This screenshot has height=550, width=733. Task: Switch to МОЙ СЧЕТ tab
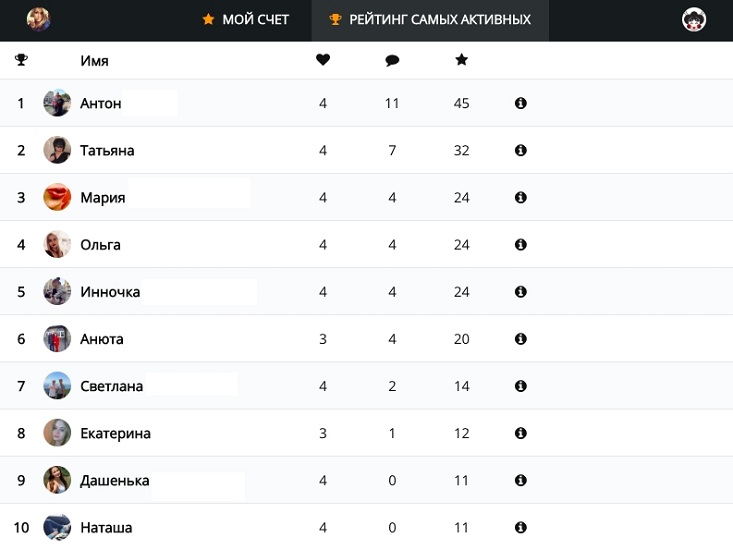point(245,20)
